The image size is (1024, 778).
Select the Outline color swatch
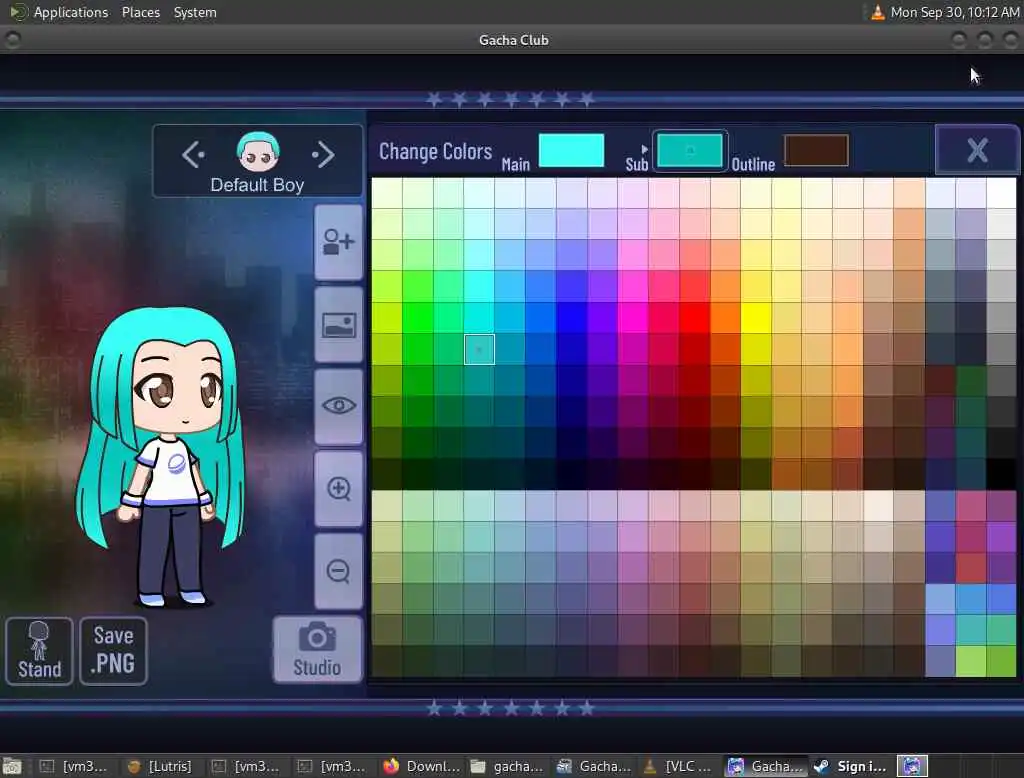pos(816,150)
